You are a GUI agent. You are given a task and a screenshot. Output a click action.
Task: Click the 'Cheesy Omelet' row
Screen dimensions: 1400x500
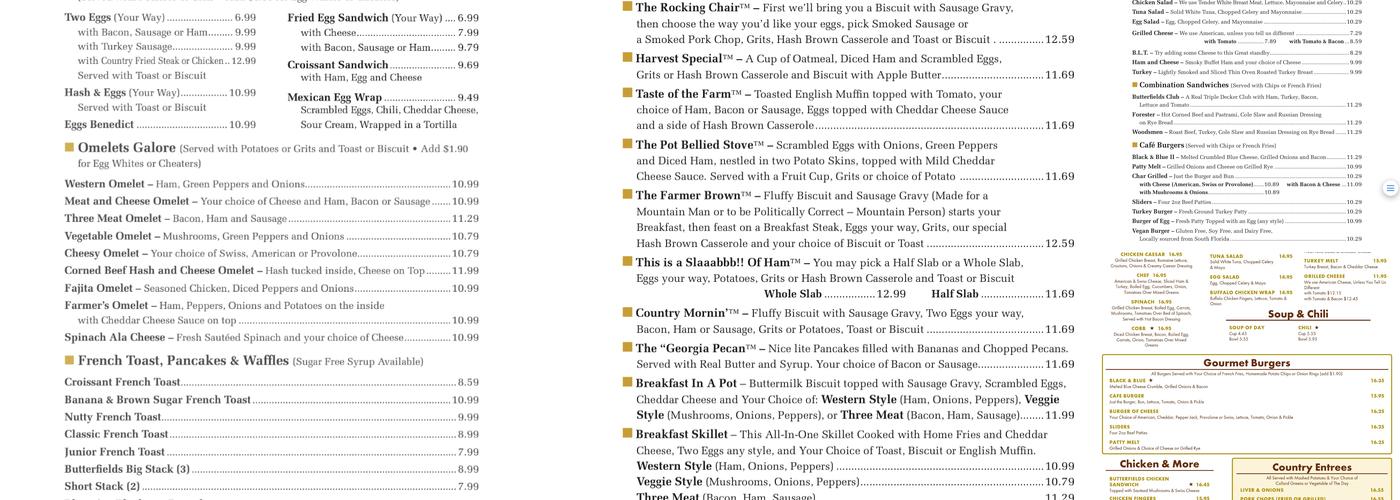click(x=272, y=254)
